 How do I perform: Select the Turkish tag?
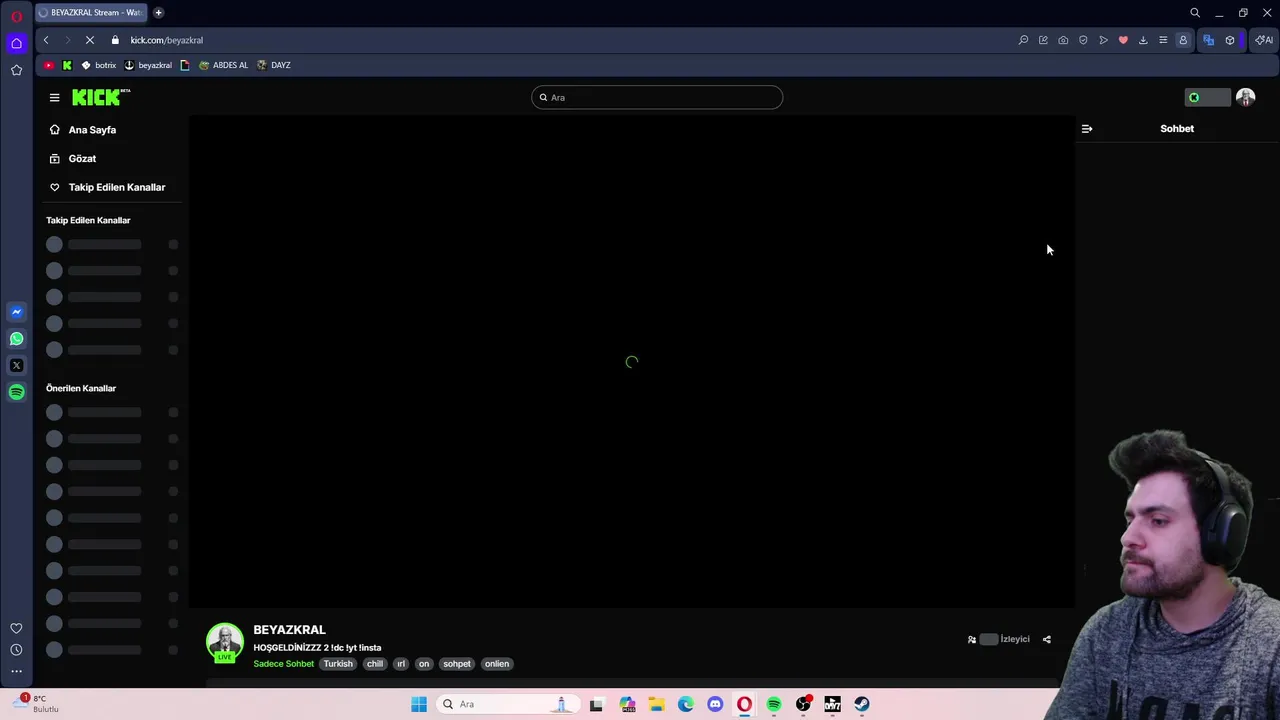tap(338, 664)
